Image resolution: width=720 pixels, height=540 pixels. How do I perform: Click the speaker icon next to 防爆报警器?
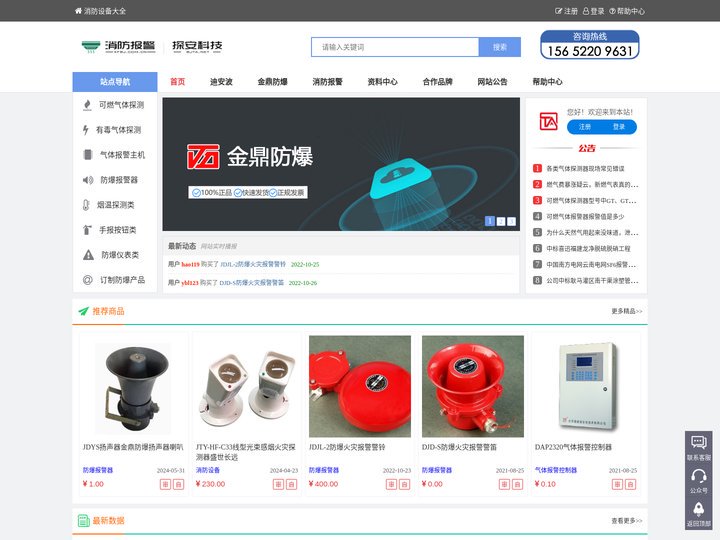pos(88,180)
